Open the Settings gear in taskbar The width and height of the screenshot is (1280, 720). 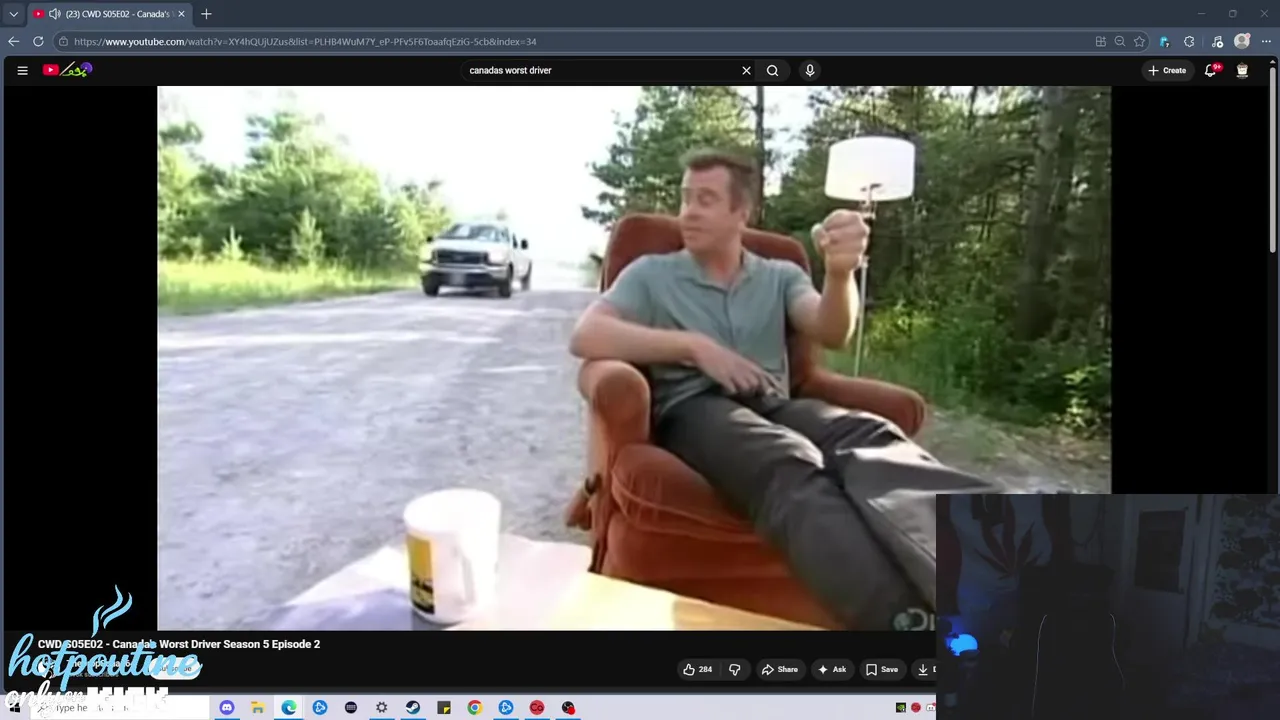[382, 708]
